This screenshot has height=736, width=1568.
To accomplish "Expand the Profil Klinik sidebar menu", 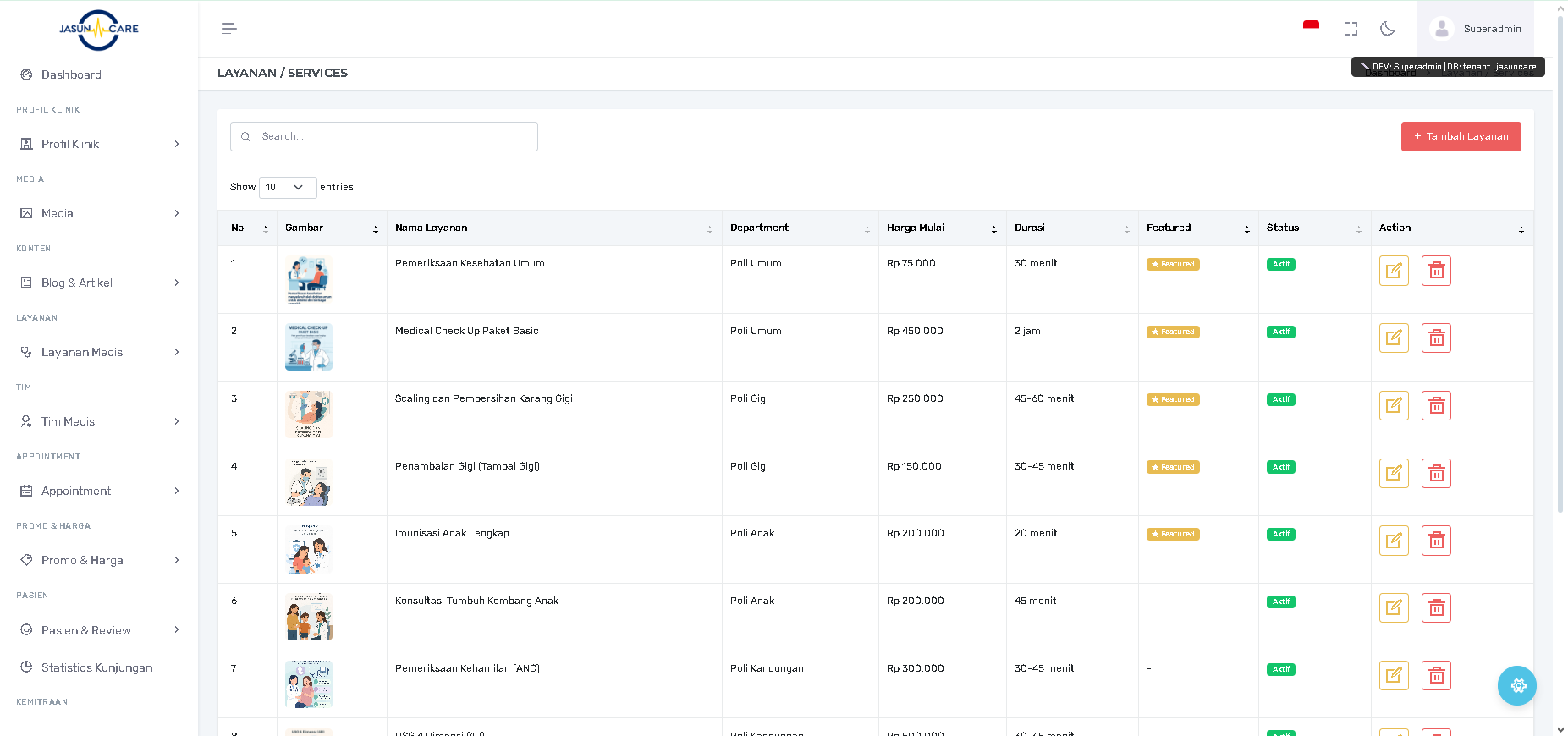I will pos(99,144).
